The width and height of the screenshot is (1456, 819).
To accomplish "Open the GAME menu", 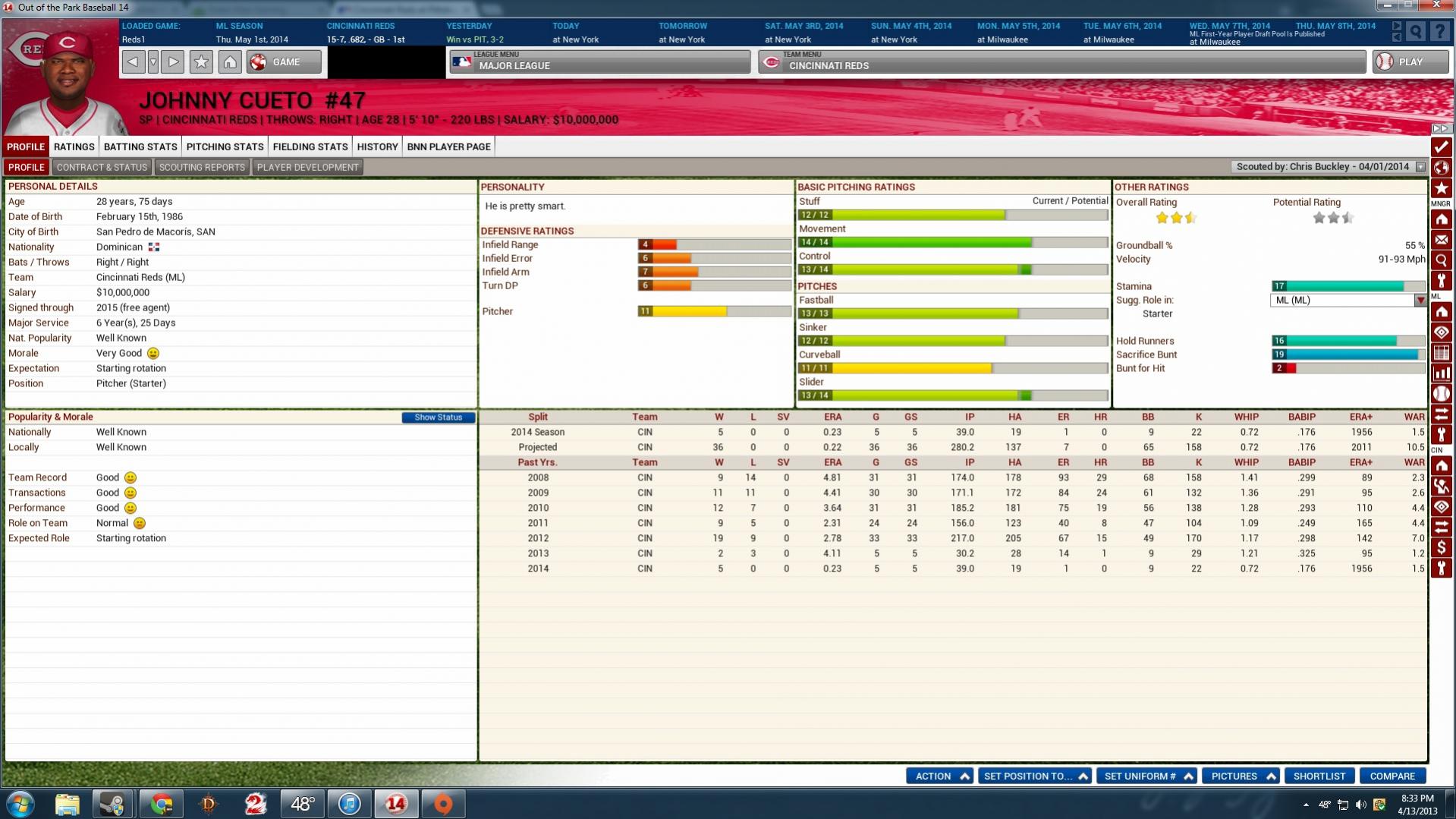I will pos(284,62).
